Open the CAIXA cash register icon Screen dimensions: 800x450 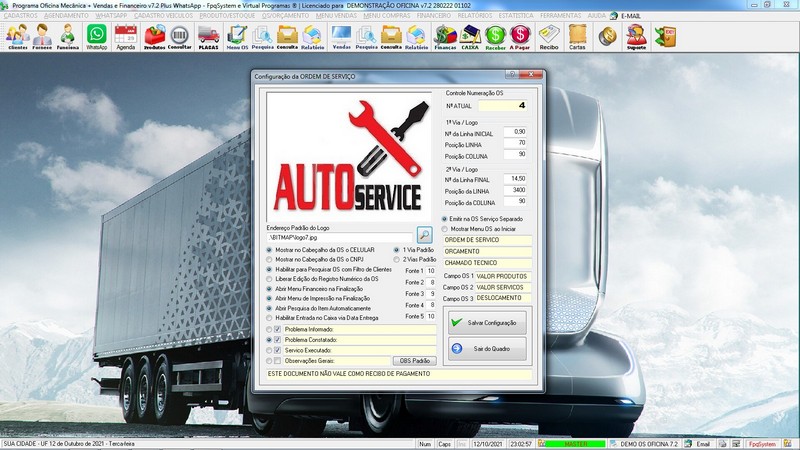(471, 38)
